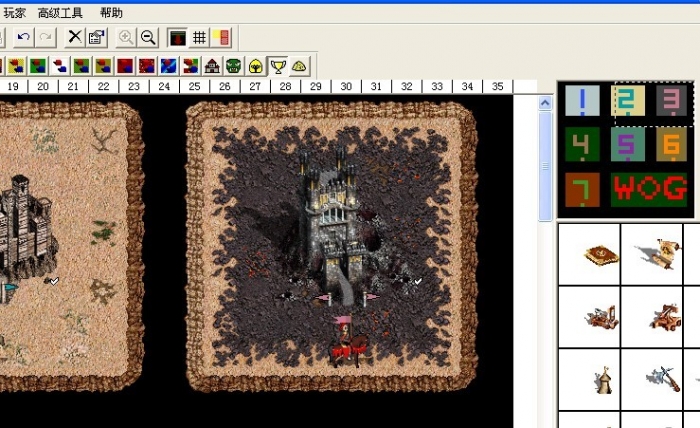Open the monsters palette green face icon

[x=234, y=66]
